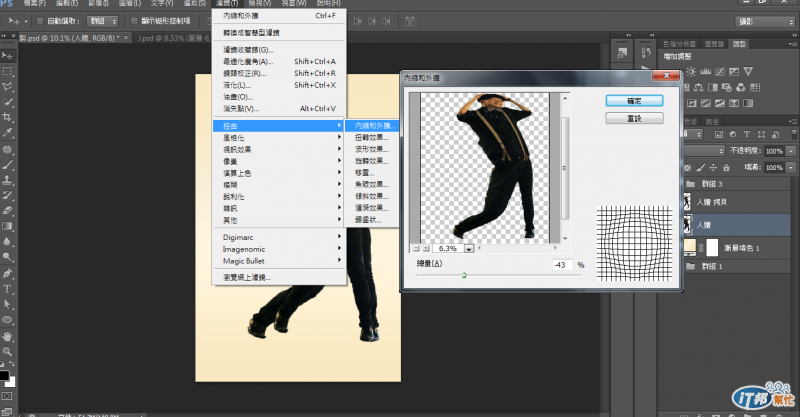
Task: Click the amount slider handle
Action: (x=464, y=275)
